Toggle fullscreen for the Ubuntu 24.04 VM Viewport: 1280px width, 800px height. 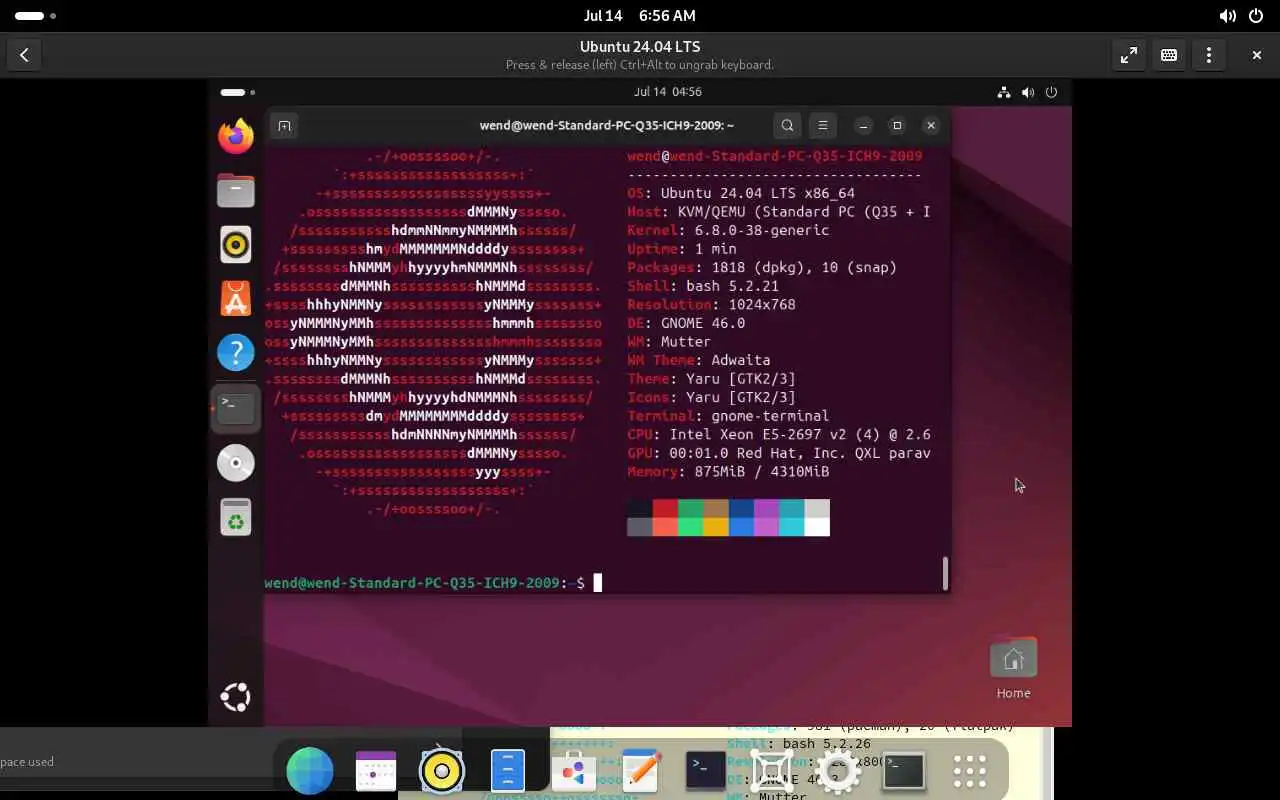coord(1129,55)
